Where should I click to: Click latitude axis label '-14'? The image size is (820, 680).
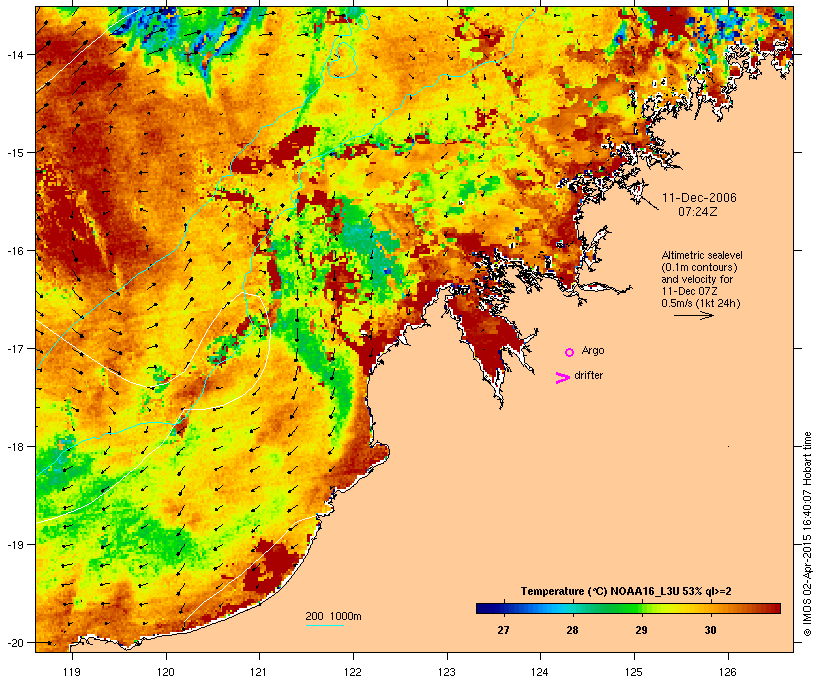click(14, 54)
